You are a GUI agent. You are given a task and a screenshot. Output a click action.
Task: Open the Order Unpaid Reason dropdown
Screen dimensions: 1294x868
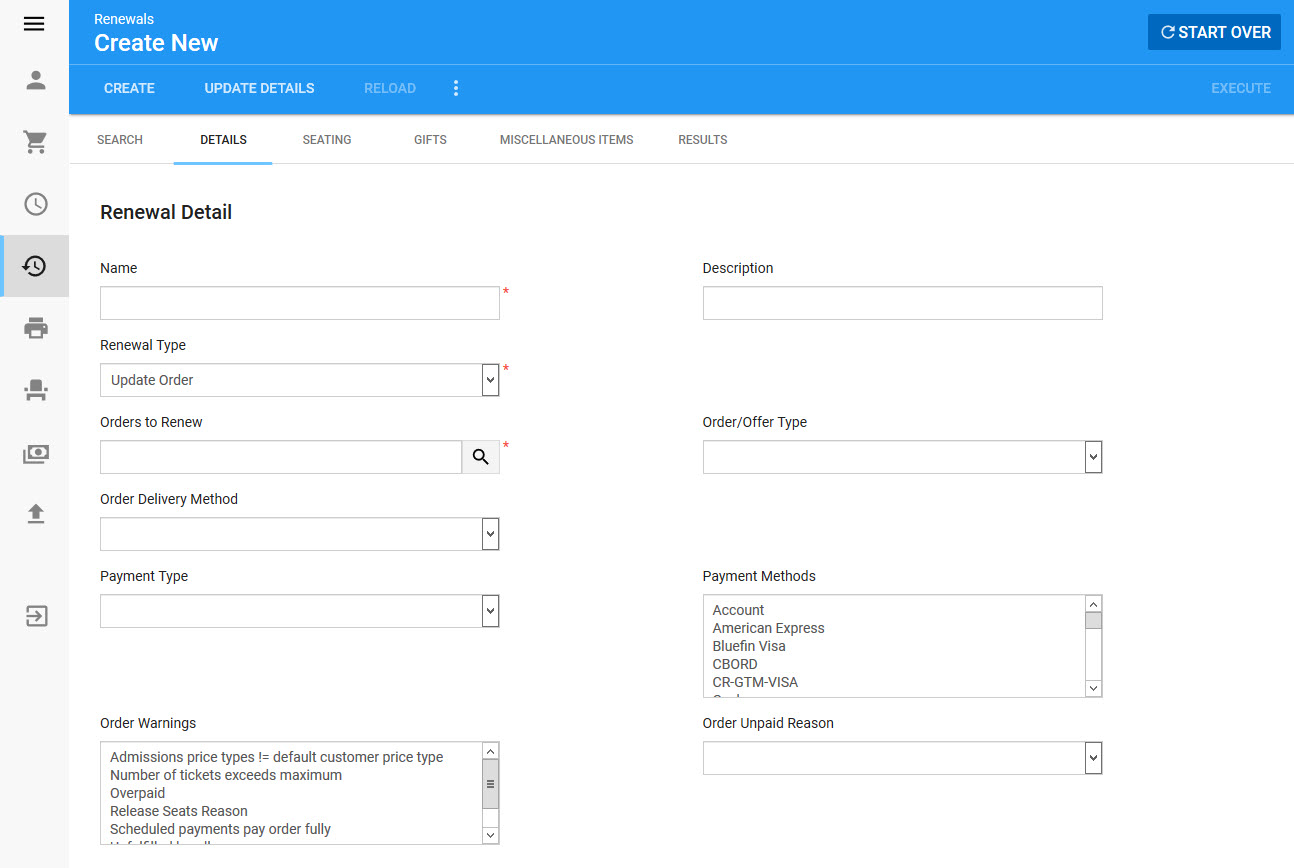[902, 758]
